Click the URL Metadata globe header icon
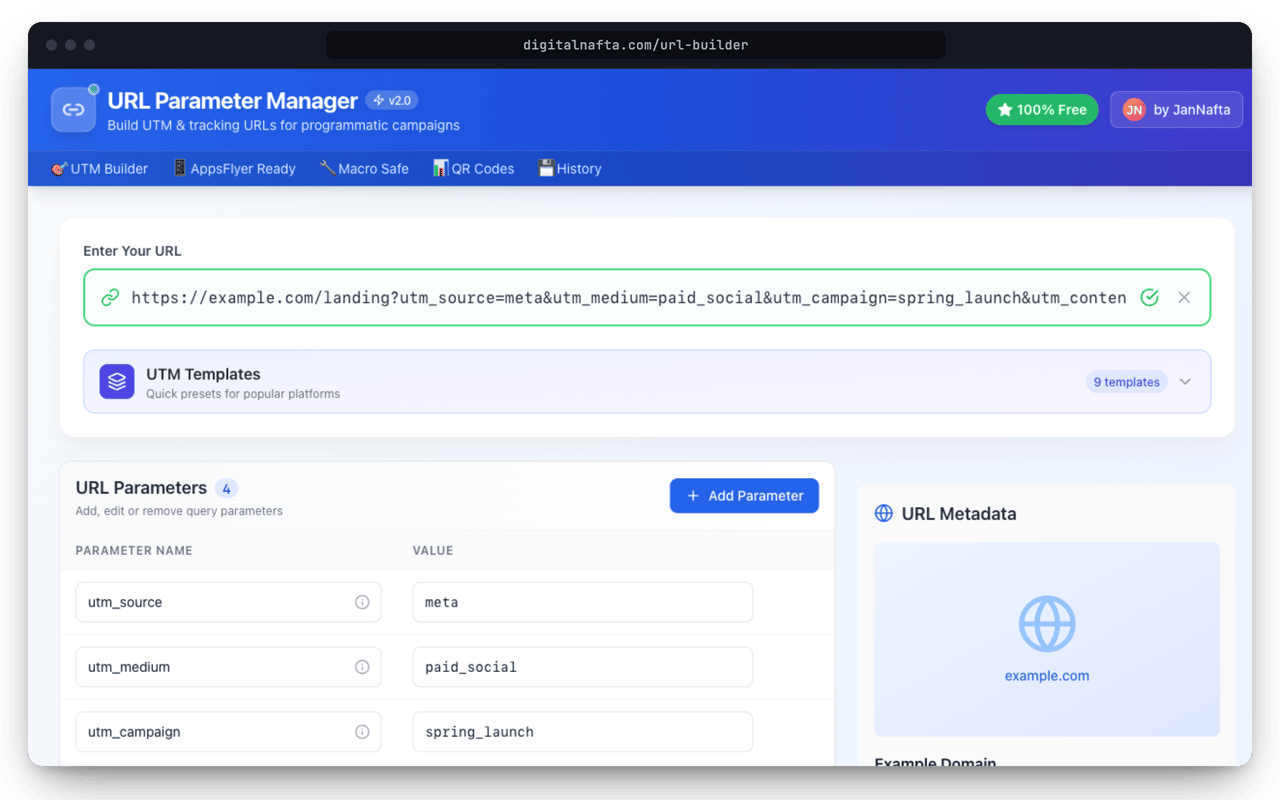1280x800 pixels. point(884,514)
